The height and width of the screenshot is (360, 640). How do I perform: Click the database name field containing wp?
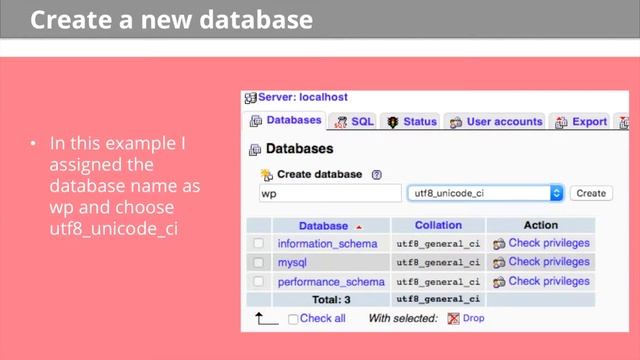pyautogui.click(x=330, y=193)
